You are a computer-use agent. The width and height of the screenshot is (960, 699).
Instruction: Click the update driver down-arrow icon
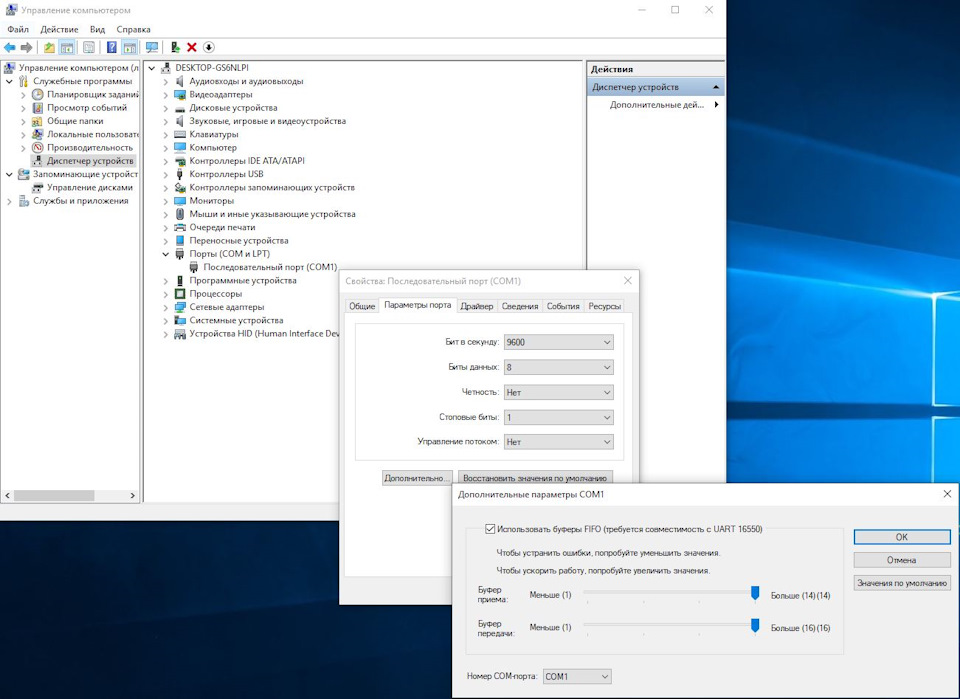209,47
